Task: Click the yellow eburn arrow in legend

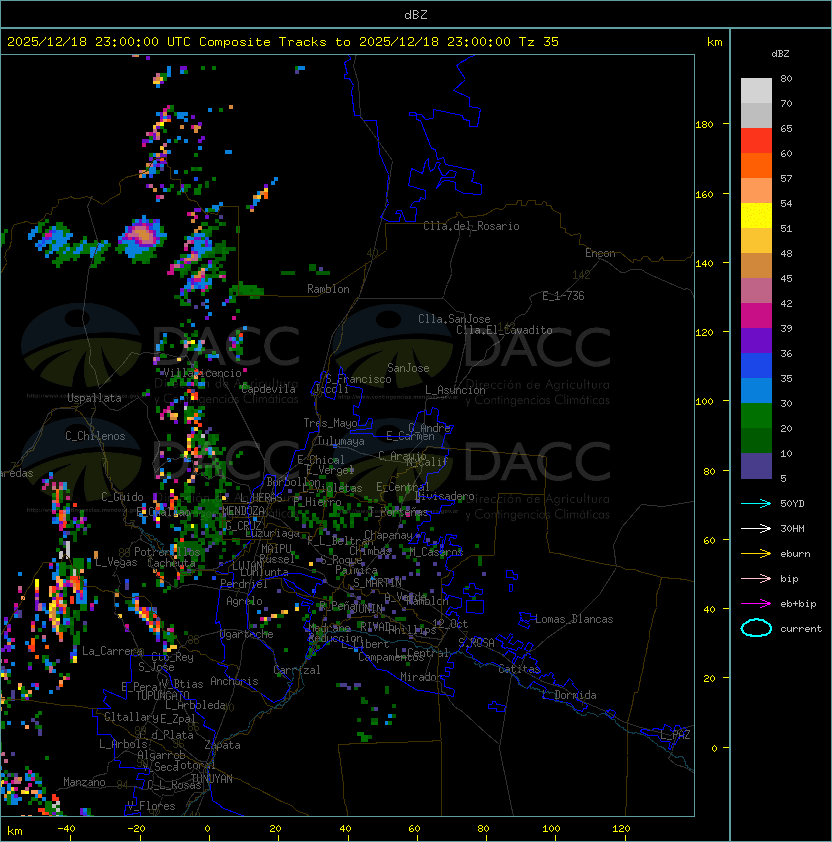Action: [x=756, y=554]
